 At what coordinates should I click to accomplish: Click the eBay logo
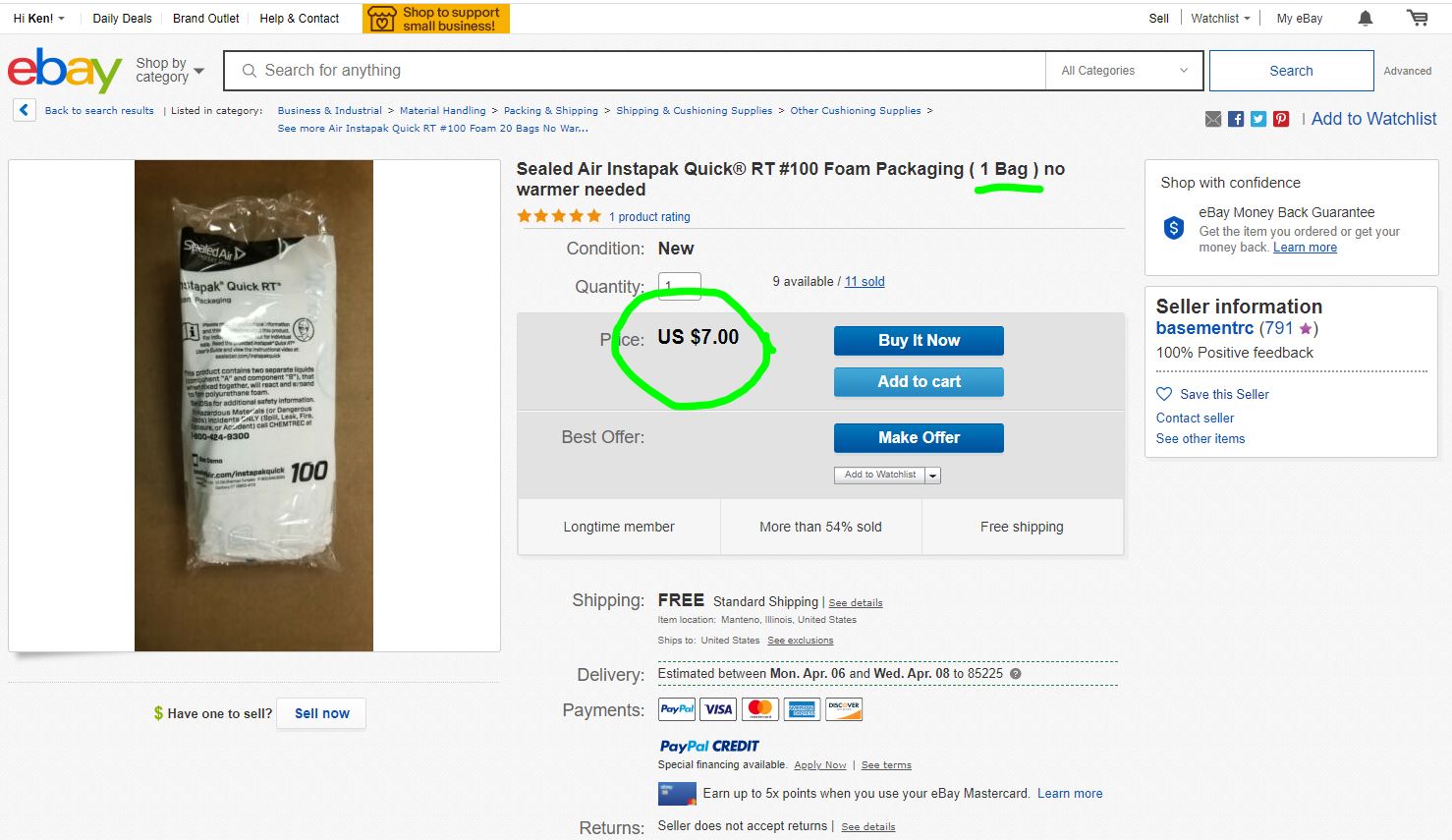coord(64,71)
